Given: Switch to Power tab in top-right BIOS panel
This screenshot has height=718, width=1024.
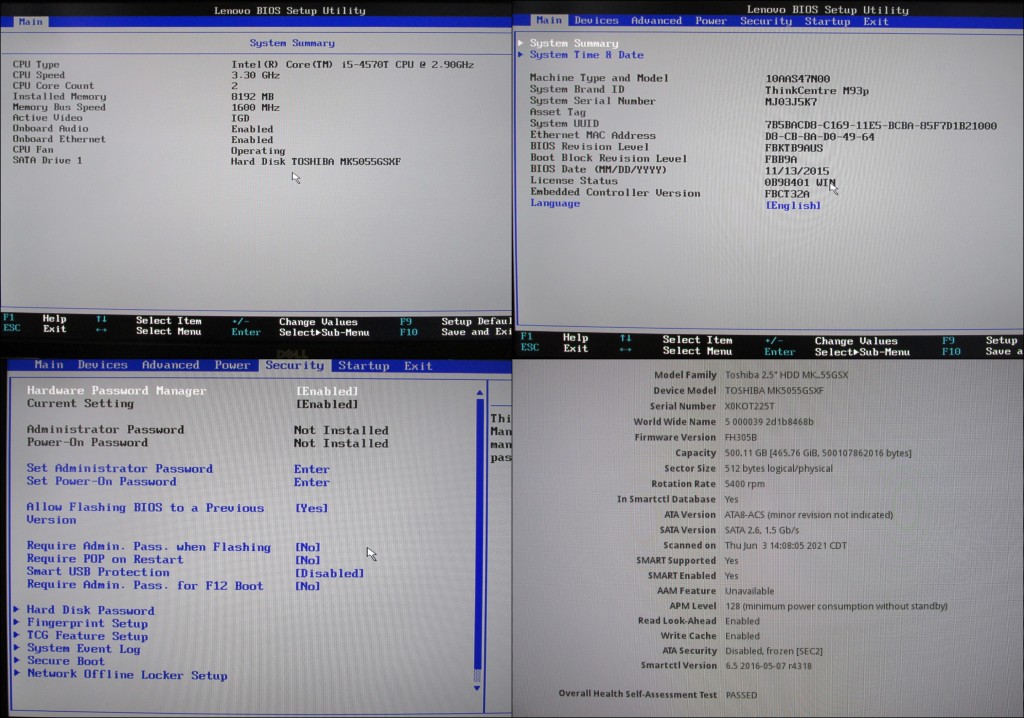Looking at the screenshot, I should [711, 21].
